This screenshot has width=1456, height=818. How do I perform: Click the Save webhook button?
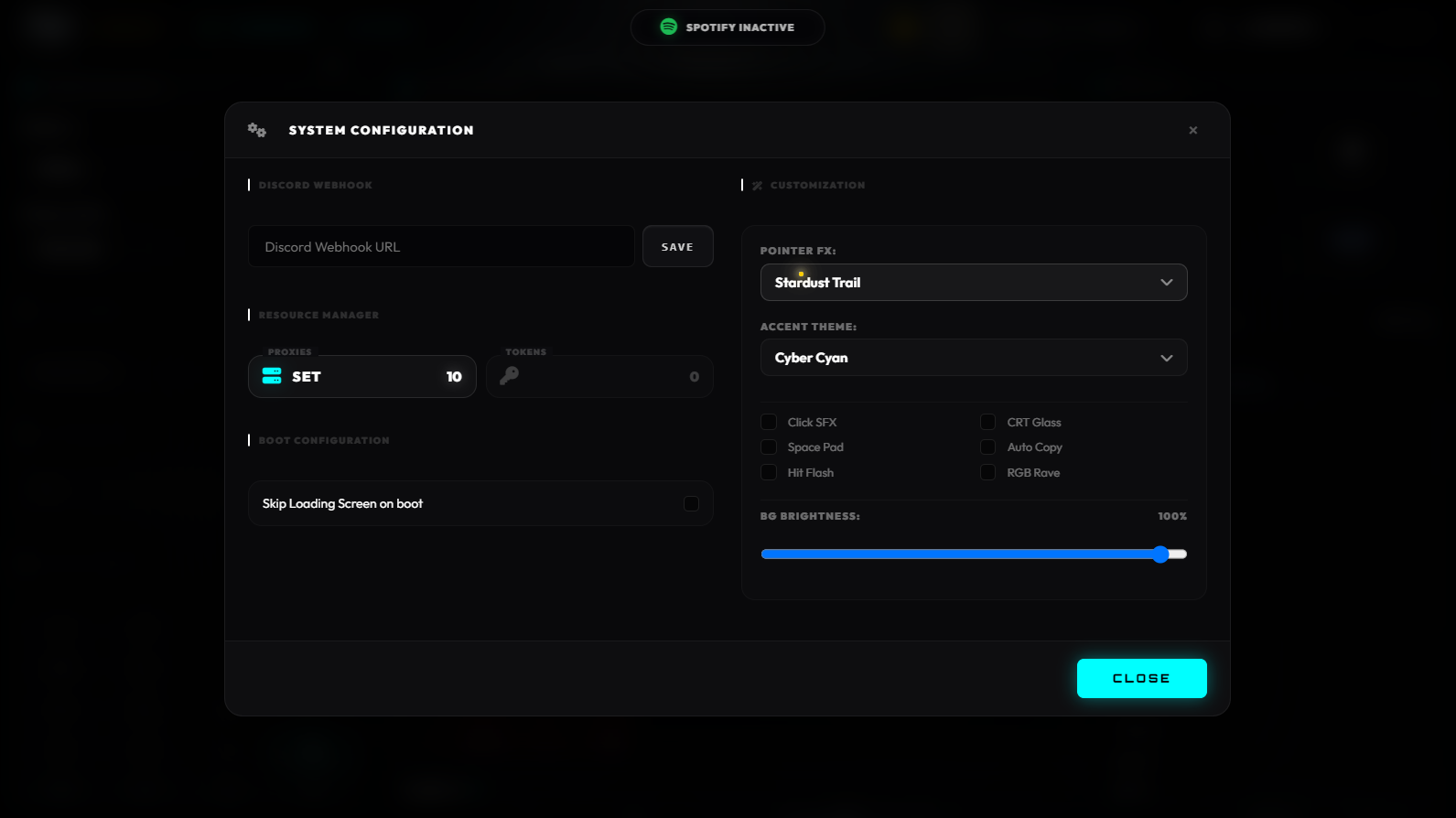pos(677,246)
